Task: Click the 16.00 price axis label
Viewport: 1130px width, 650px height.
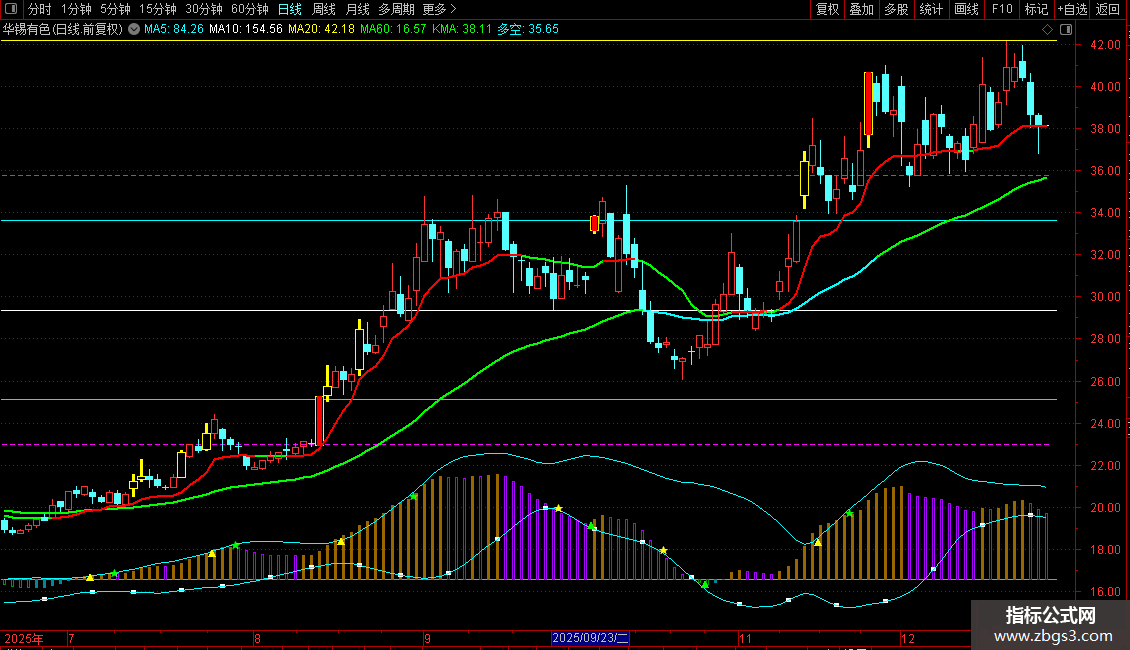Action: pyautogui.click(x=1105, y=592)
